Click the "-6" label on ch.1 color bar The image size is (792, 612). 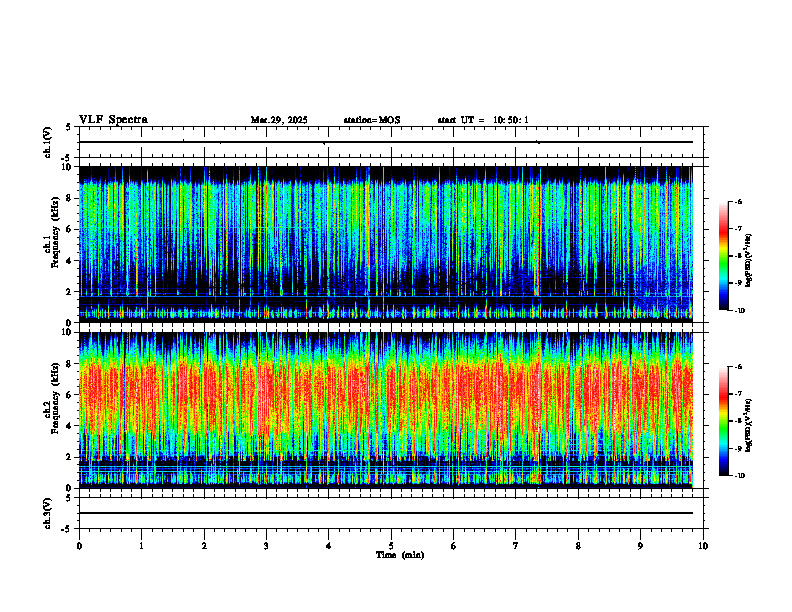(x=737, y=201)
